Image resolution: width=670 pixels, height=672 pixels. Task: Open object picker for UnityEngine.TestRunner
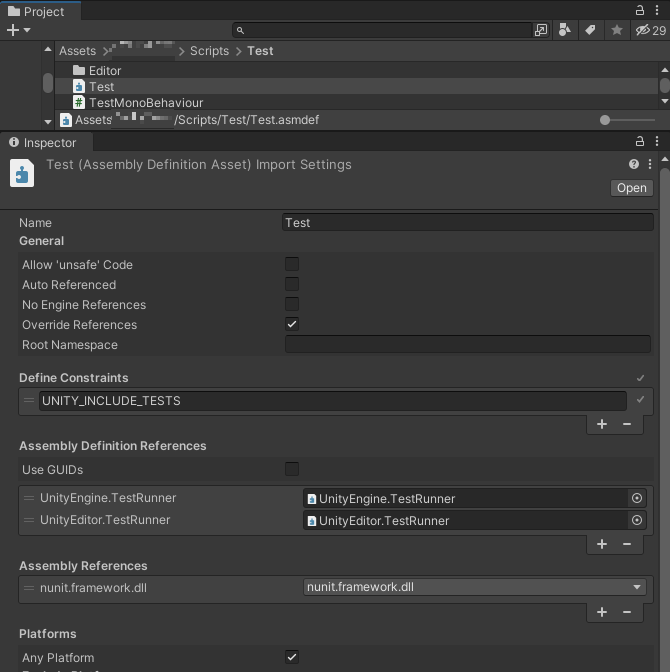[x=637, y=498]
